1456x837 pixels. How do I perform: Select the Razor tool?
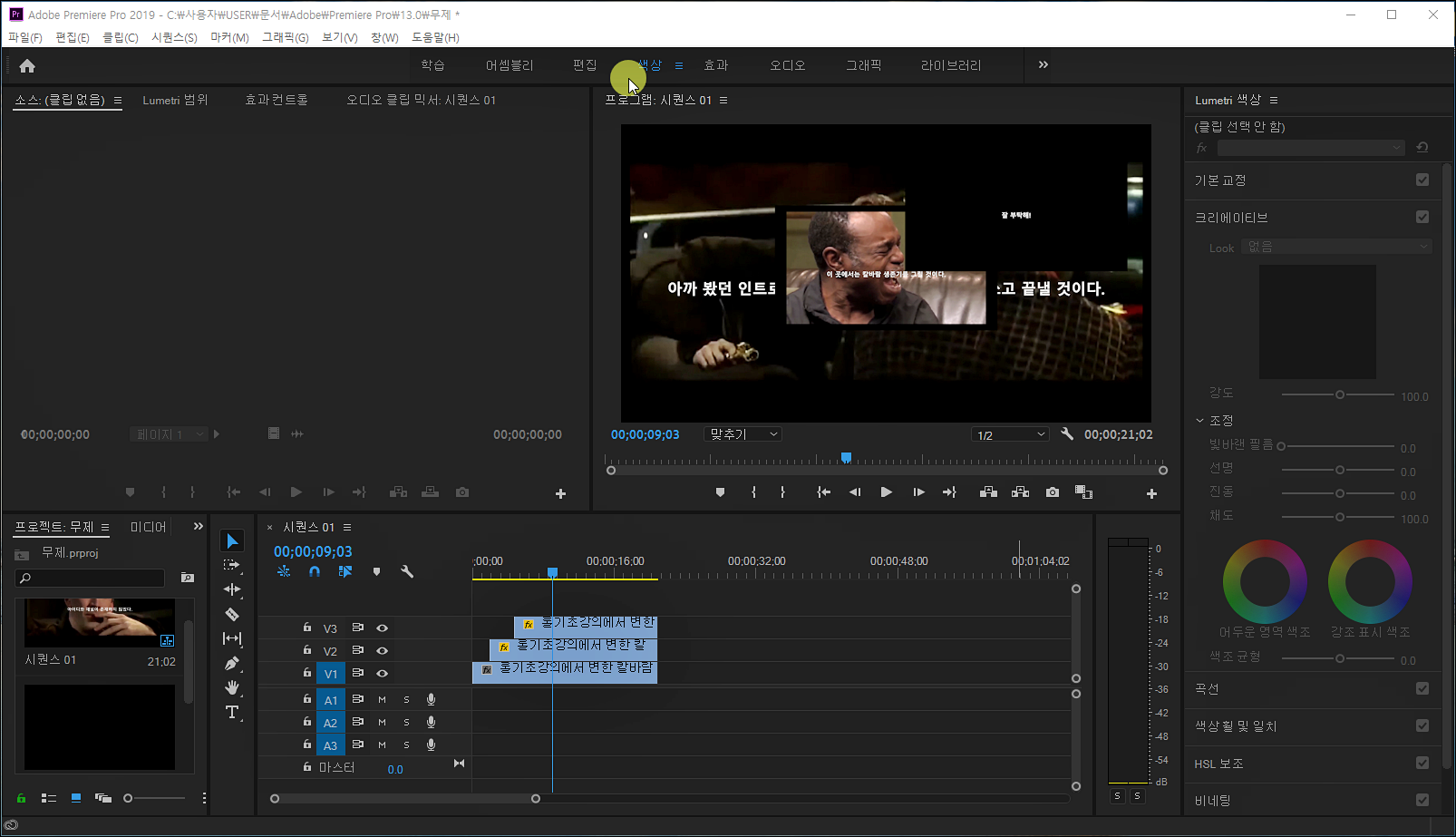coord(232,614)
